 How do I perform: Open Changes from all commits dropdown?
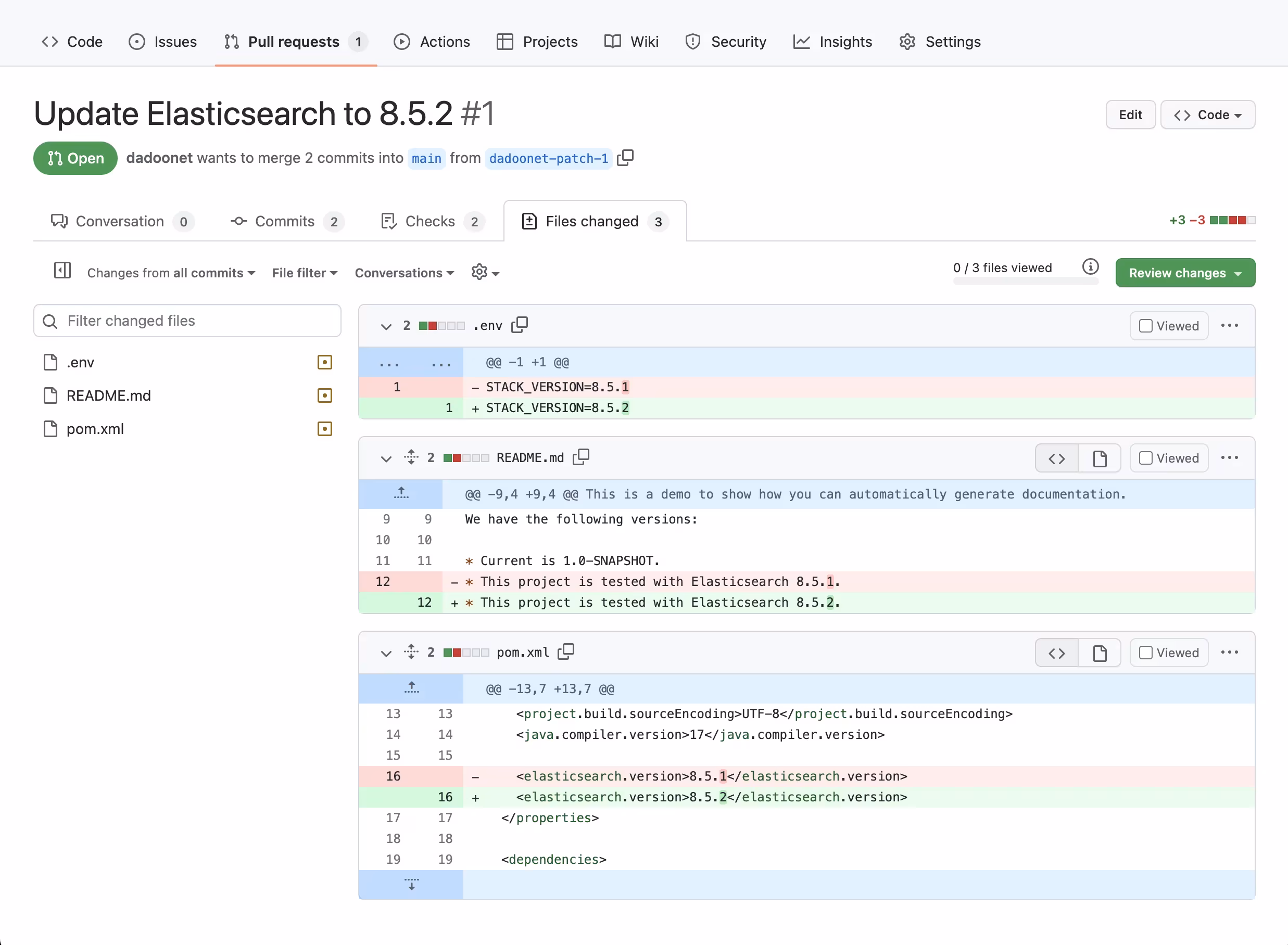point(171,273)
